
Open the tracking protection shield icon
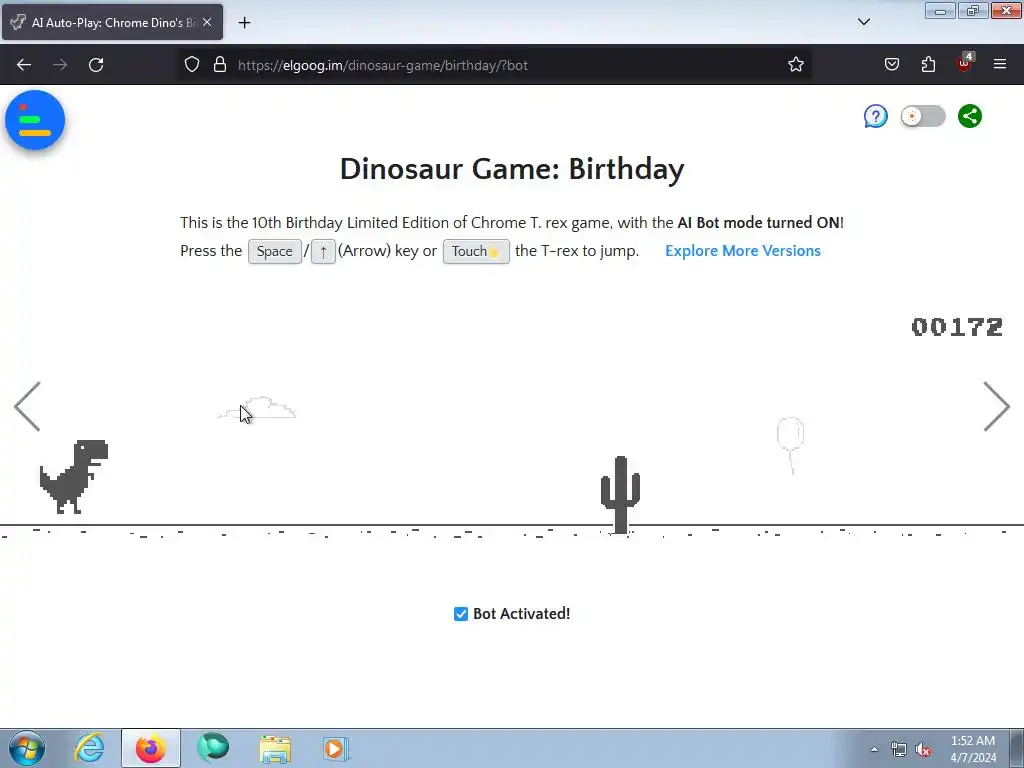pos(191,65)
